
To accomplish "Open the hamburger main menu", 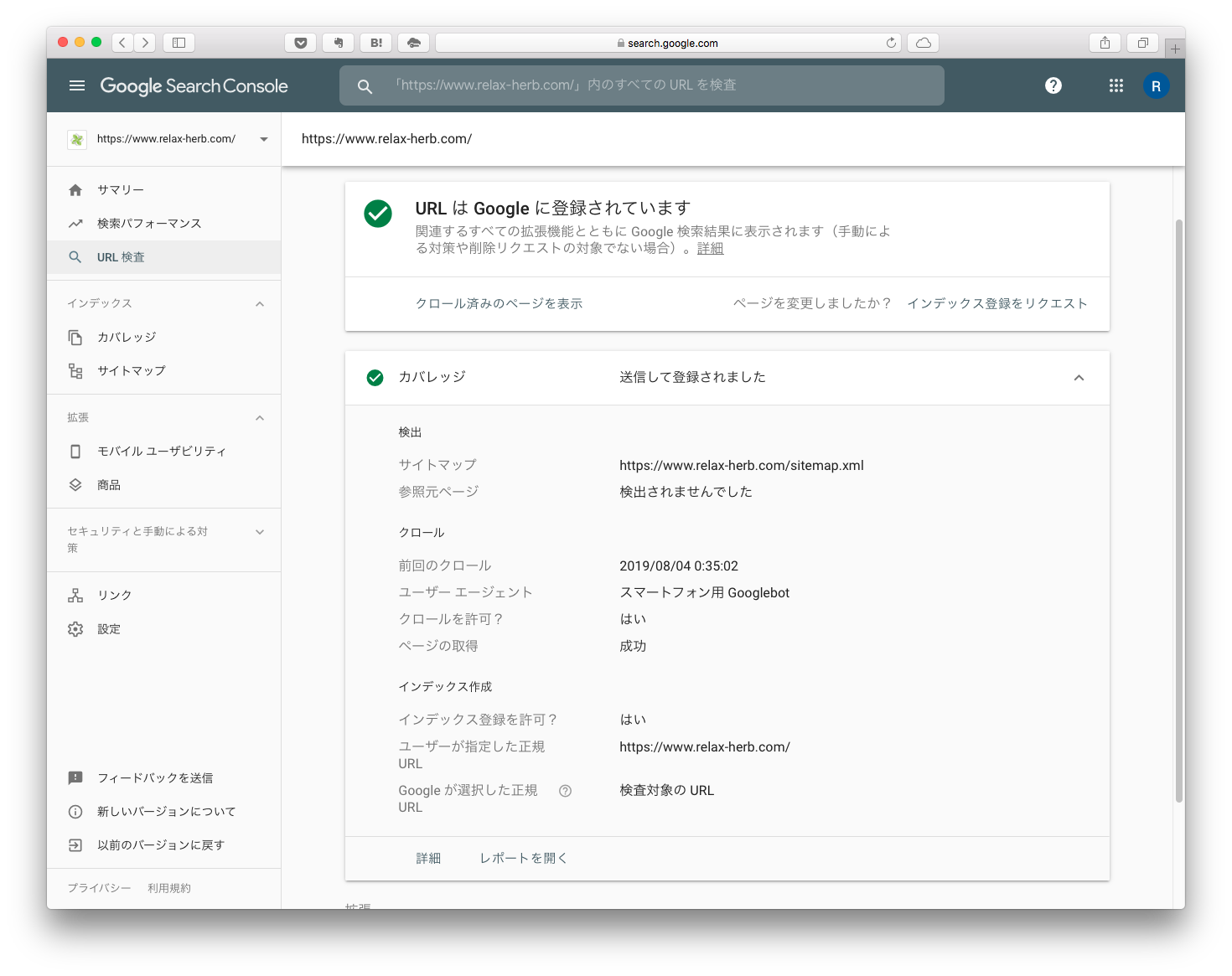I will tap(77, 85).
